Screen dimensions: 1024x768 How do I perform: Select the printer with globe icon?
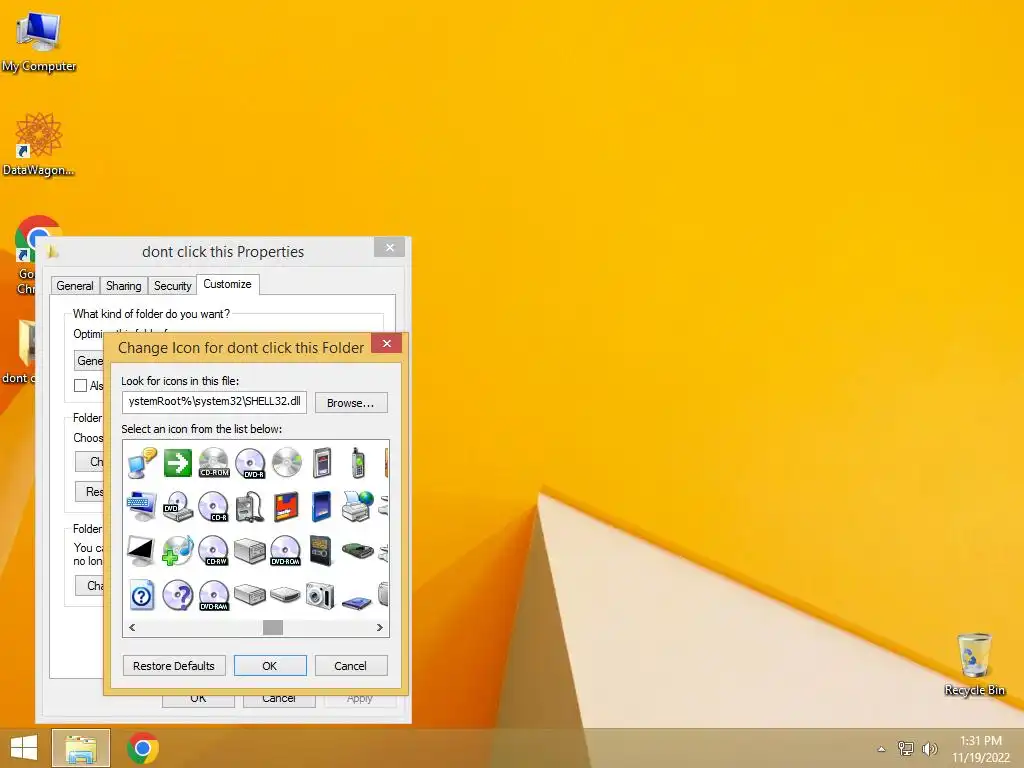tap(357, 507)
